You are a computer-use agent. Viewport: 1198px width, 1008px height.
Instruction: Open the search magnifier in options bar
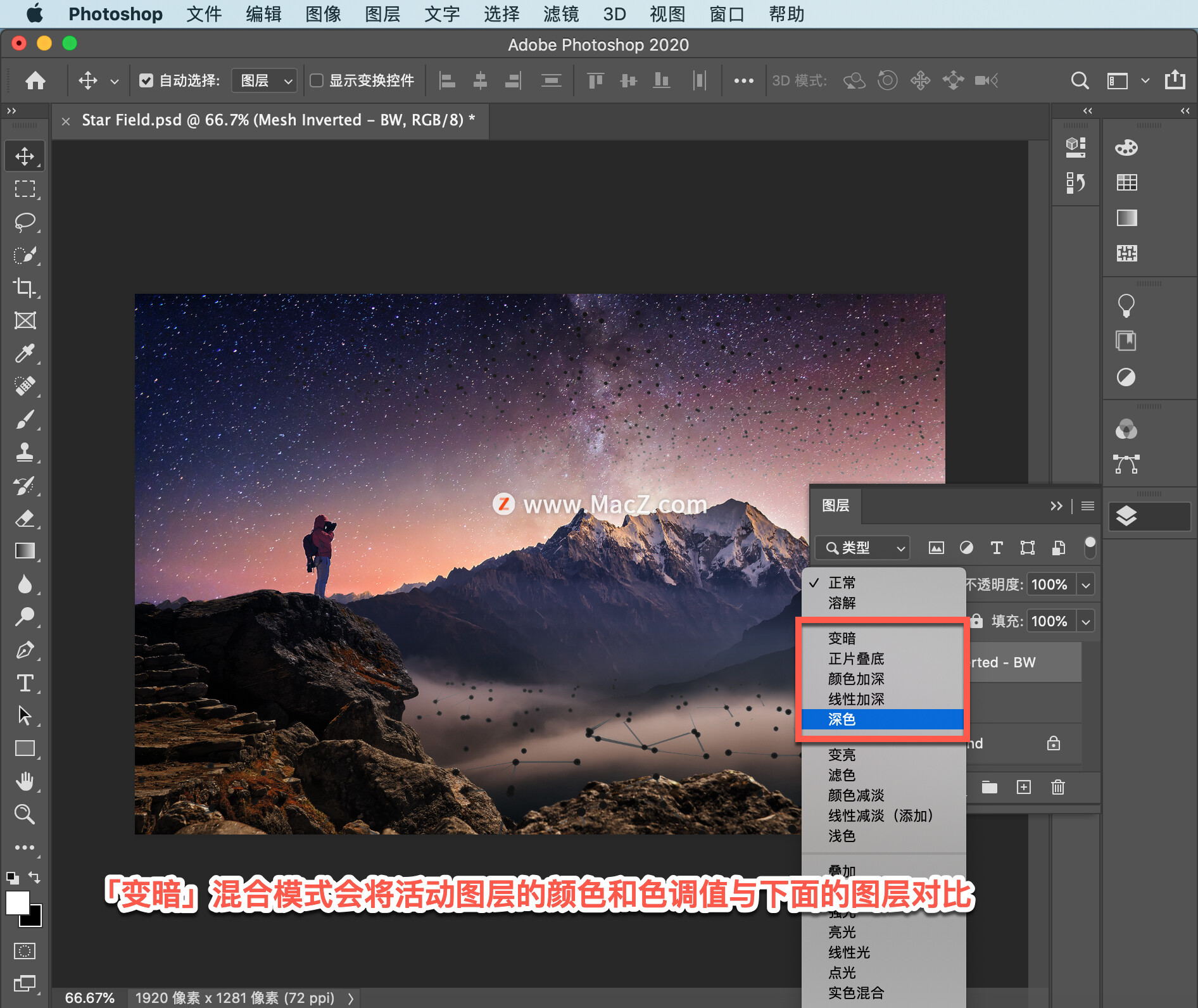pyautogui.click(x=1079, y=80)
